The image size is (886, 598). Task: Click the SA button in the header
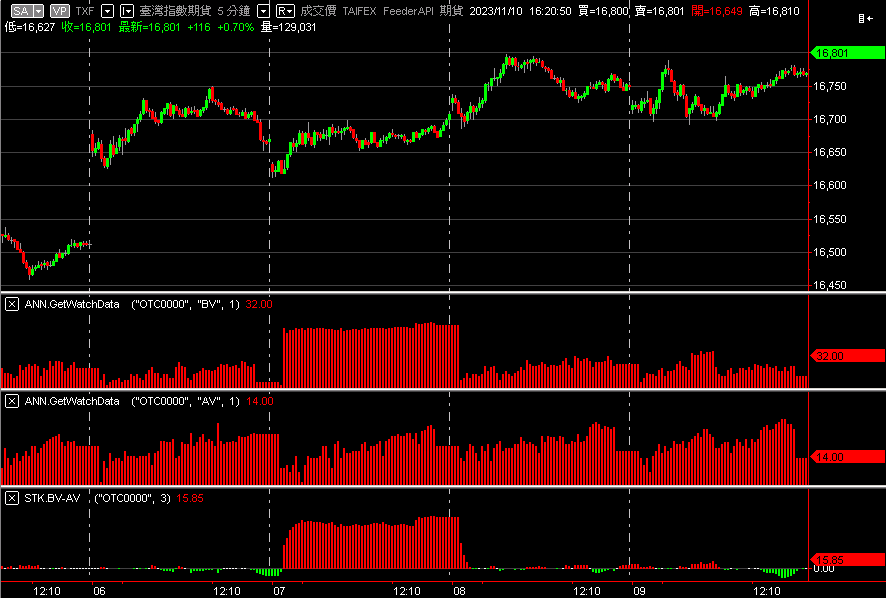pos(21,11)
